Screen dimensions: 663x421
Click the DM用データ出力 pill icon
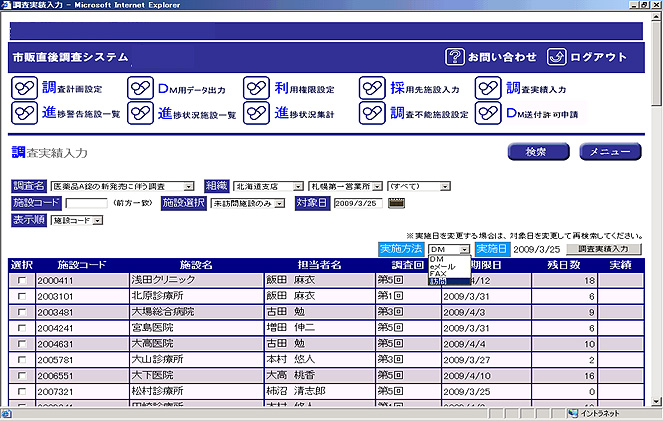(140, 89)
